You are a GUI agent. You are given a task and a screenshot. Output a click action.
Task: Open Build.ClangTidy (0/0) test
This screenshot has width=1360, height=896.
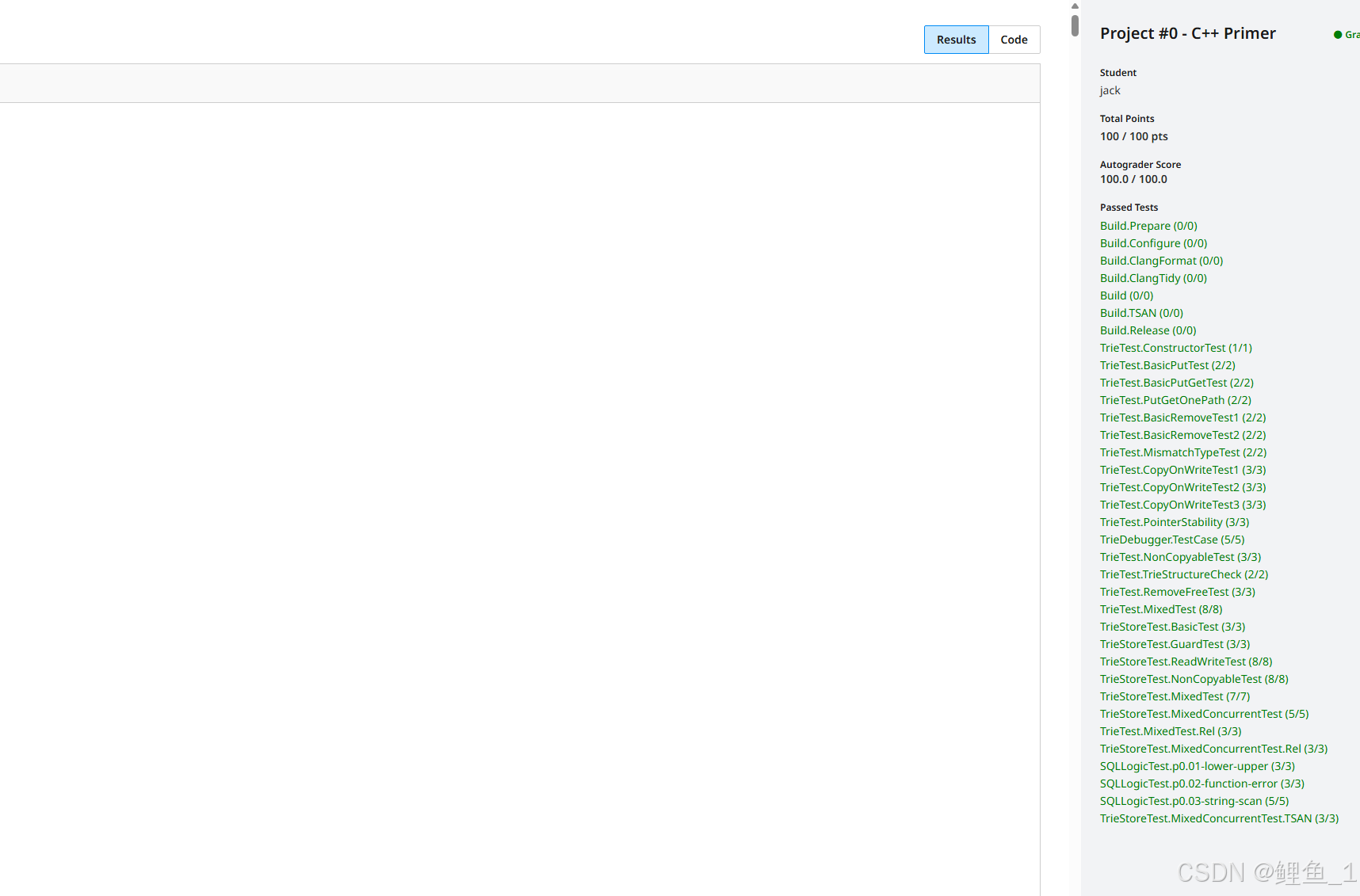pos(1153,278)
